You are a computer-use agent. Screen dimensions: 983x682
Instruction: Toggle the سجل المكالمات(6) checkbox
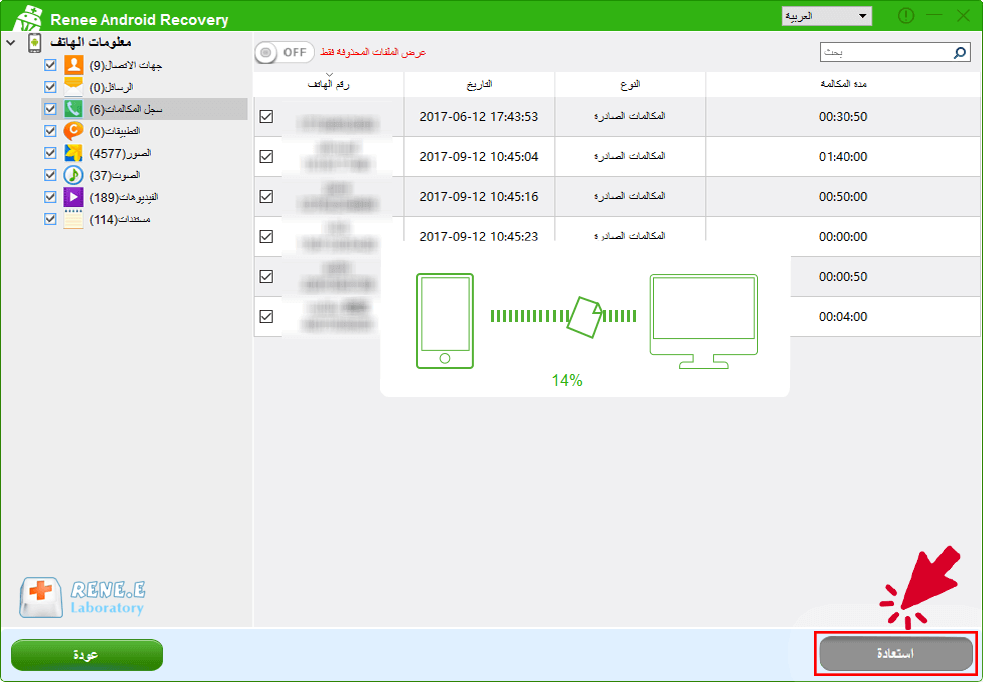(x=50, y=109)
